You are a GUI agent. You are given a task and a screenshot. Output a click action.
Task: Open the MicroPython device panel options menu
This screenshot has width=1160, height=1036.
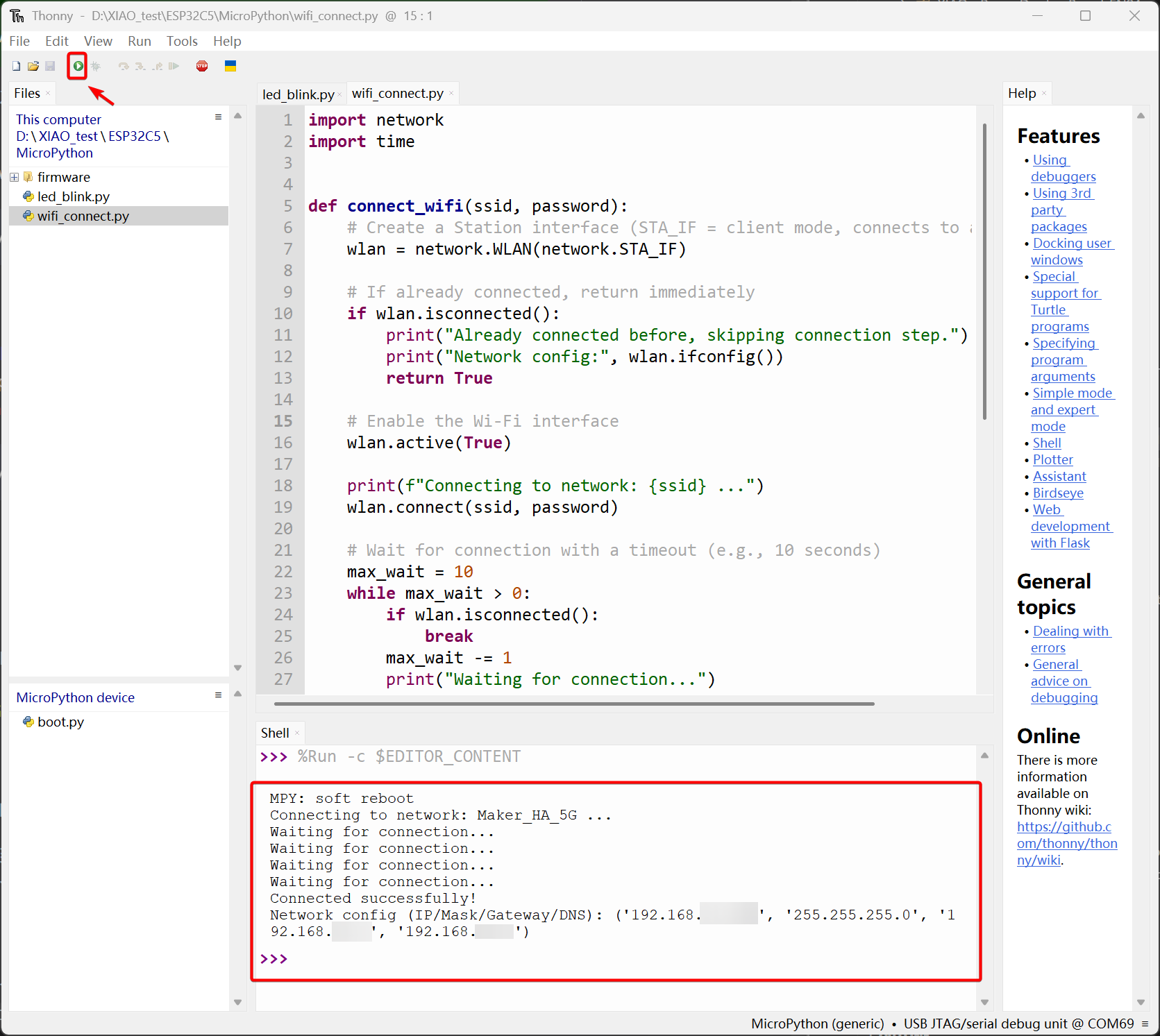(218, 695)
